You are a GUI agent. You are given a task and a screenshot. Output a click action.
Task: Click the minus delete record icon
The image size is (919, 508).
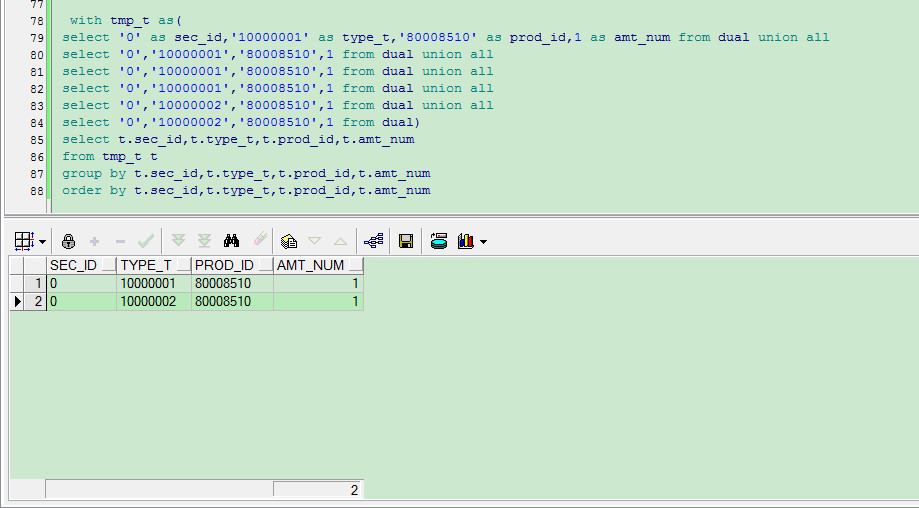pos(120,241)
